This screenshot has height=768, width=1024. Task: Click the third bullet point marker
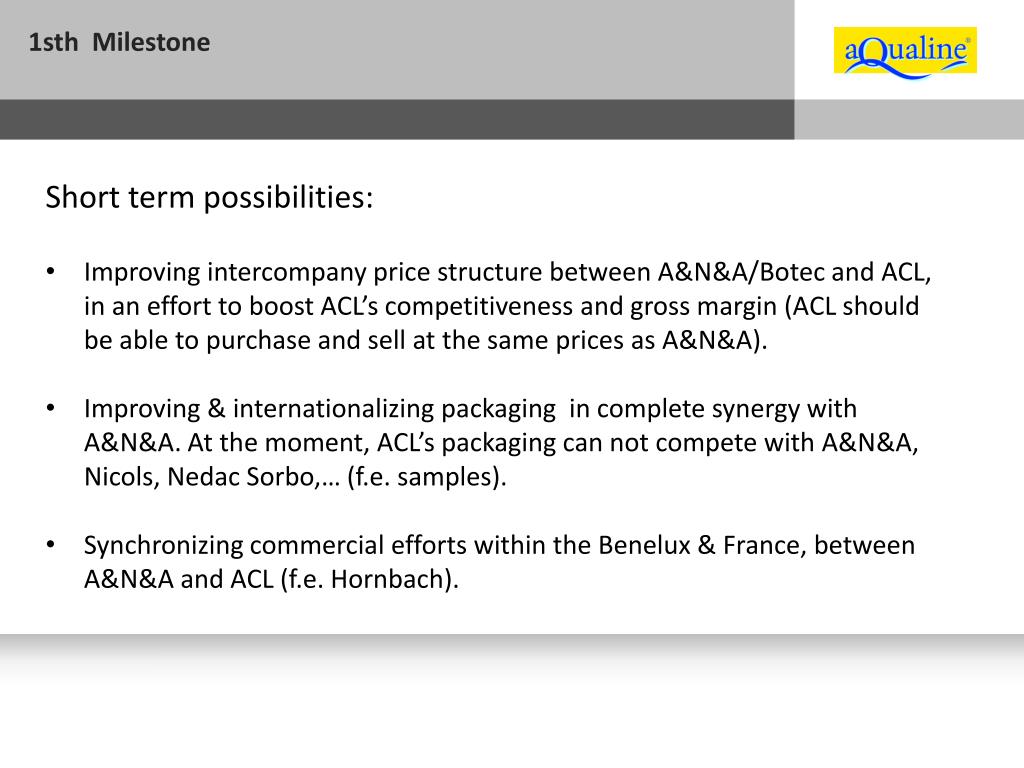pos(51,544)
